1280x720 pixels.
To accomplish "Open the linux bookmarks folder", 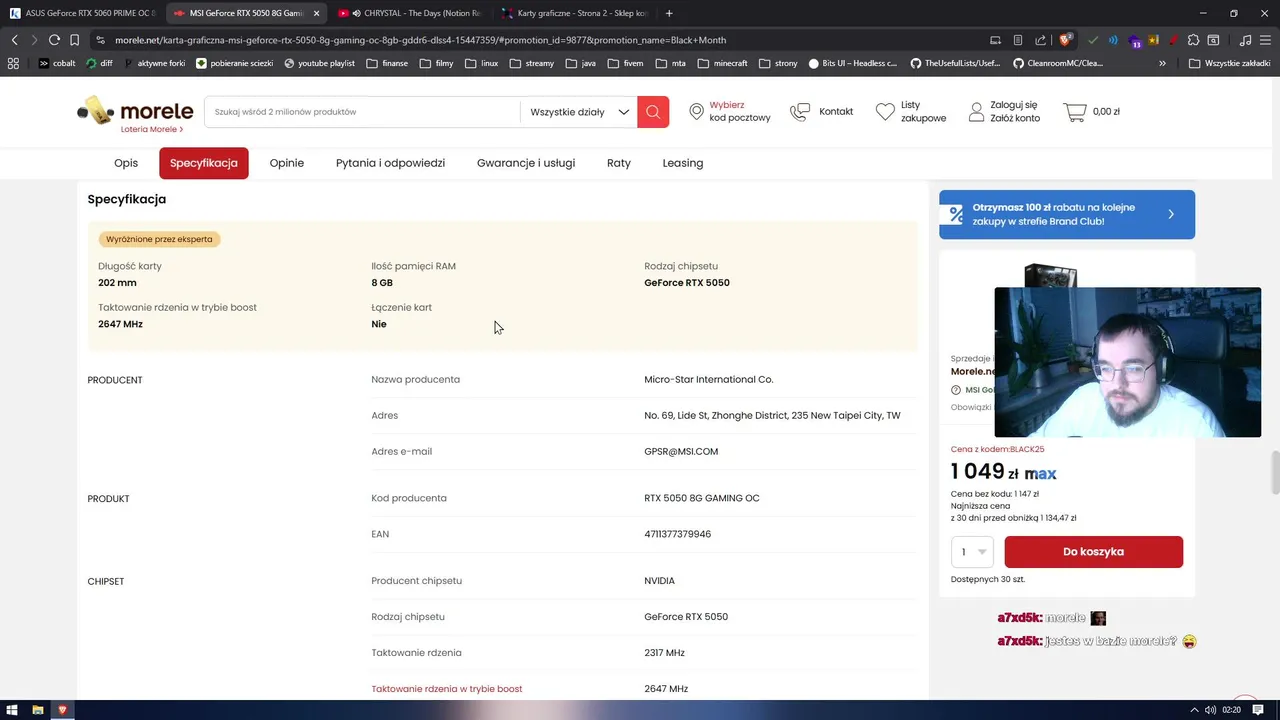I will tap(481, 63).
